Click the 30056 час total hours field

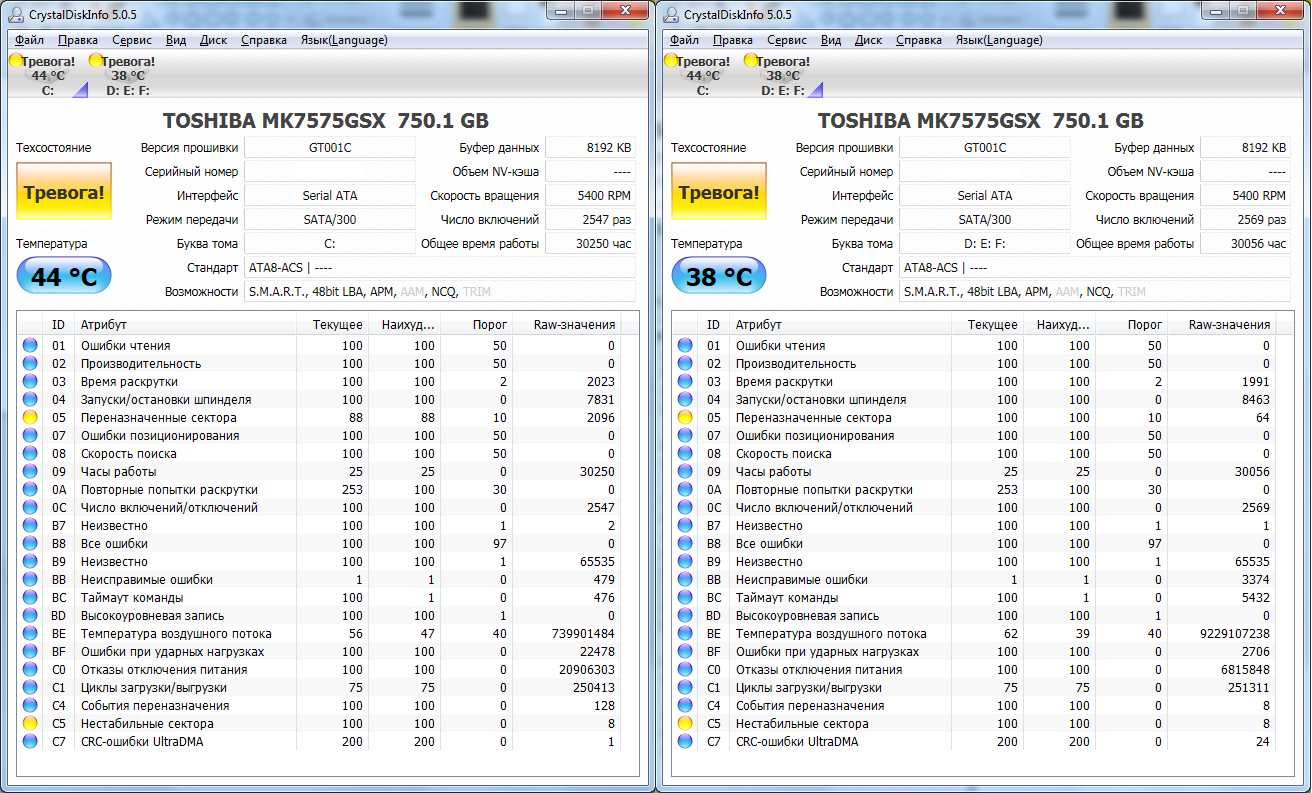pyautogui.click(x=1245, y=244)
